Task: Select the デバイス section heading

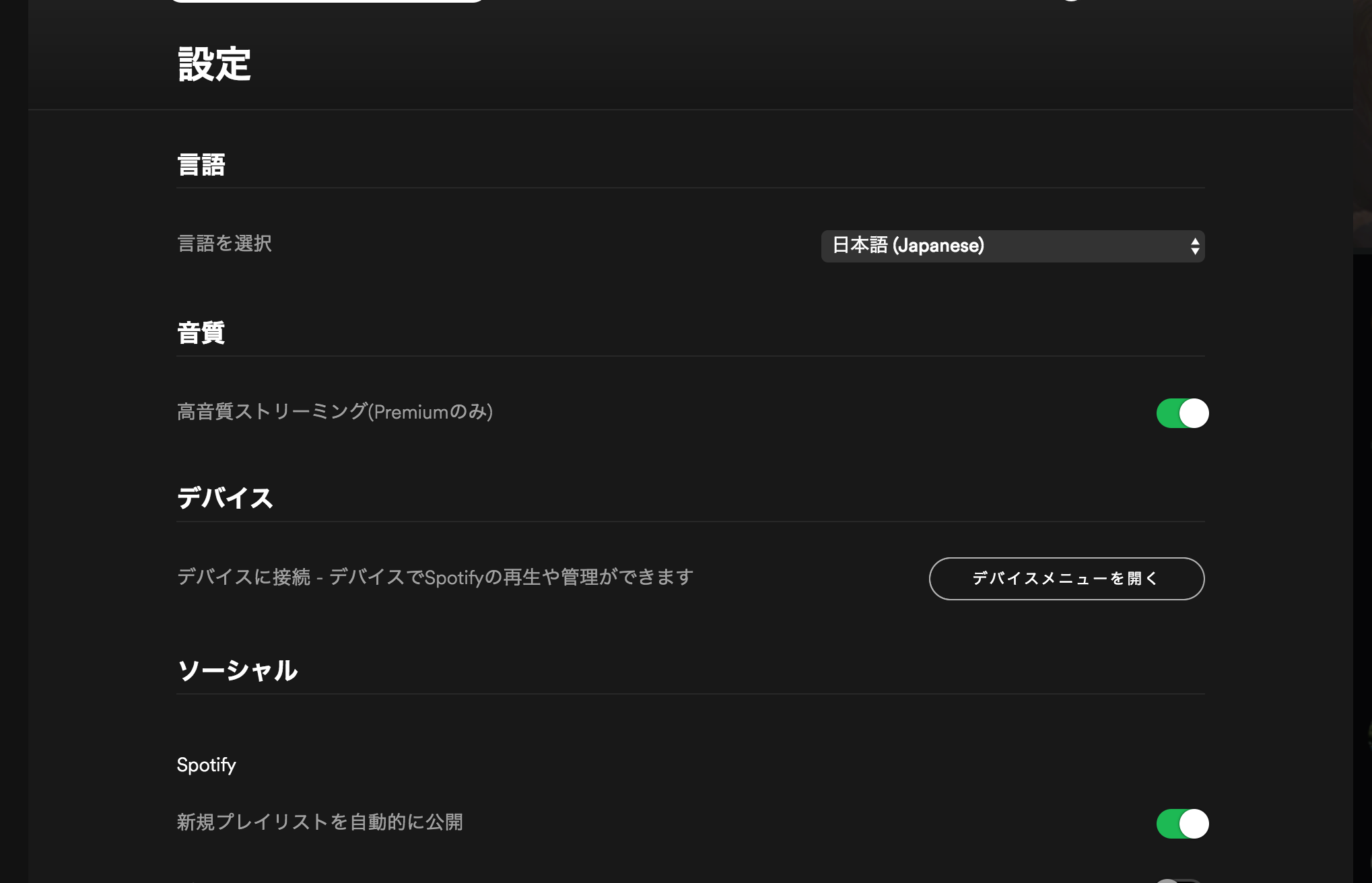Action: 225,498
